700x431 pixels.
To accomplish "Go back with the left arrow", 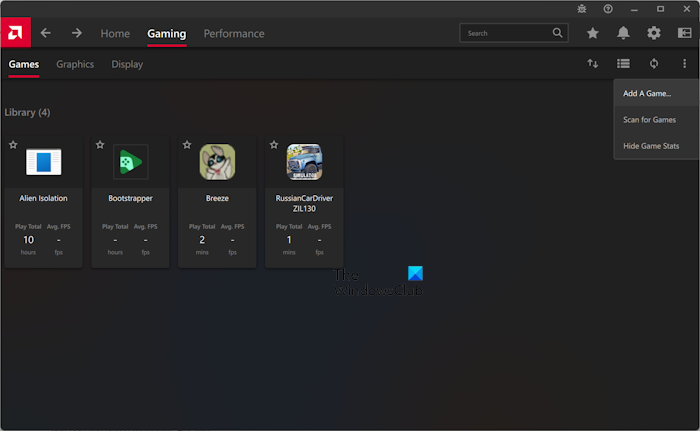I will click(46, 33).
